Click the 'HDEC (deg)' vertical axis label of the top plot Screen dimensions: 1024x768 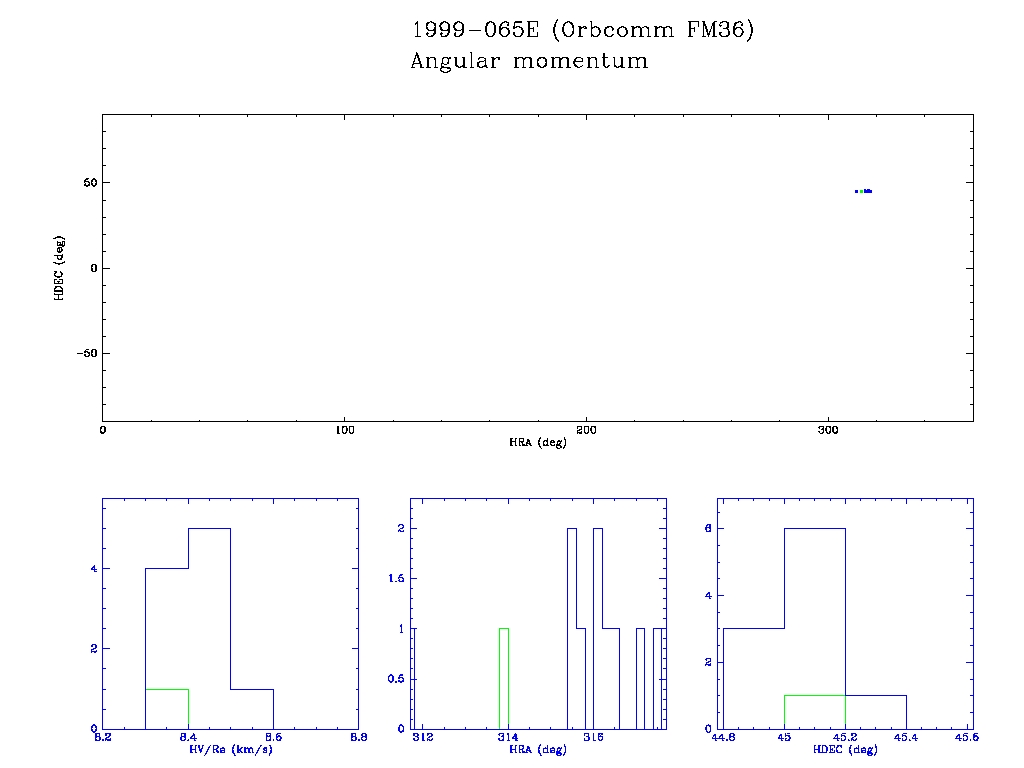[60, 268]
